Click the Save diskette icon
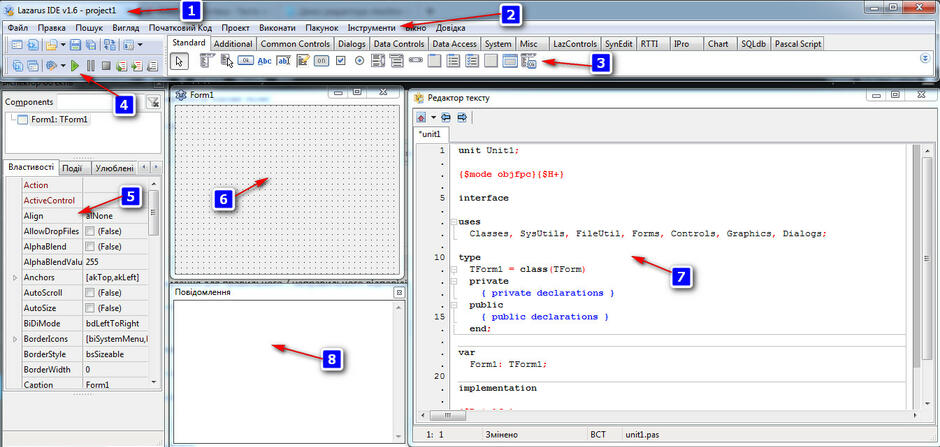Screen dimensions: 940x447 (x=76, y=44)
